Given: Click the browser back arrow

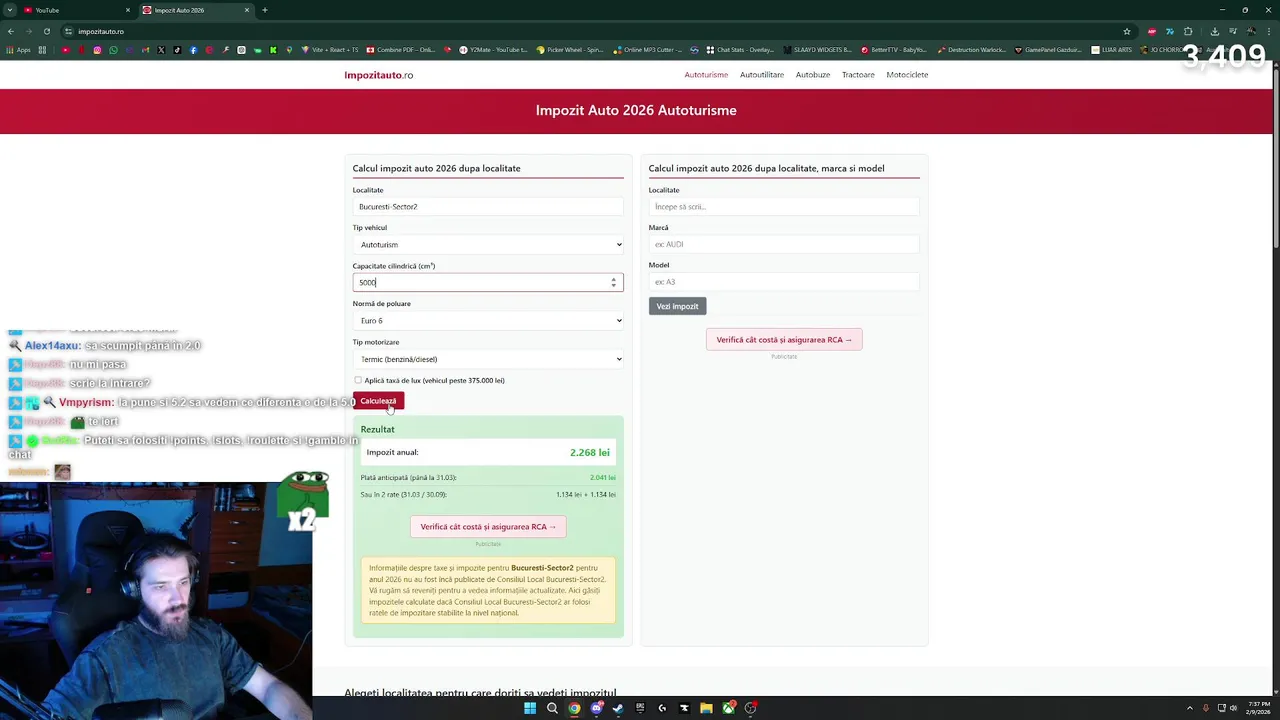Looking at the screenshot, I should click(x=10, y=31).
